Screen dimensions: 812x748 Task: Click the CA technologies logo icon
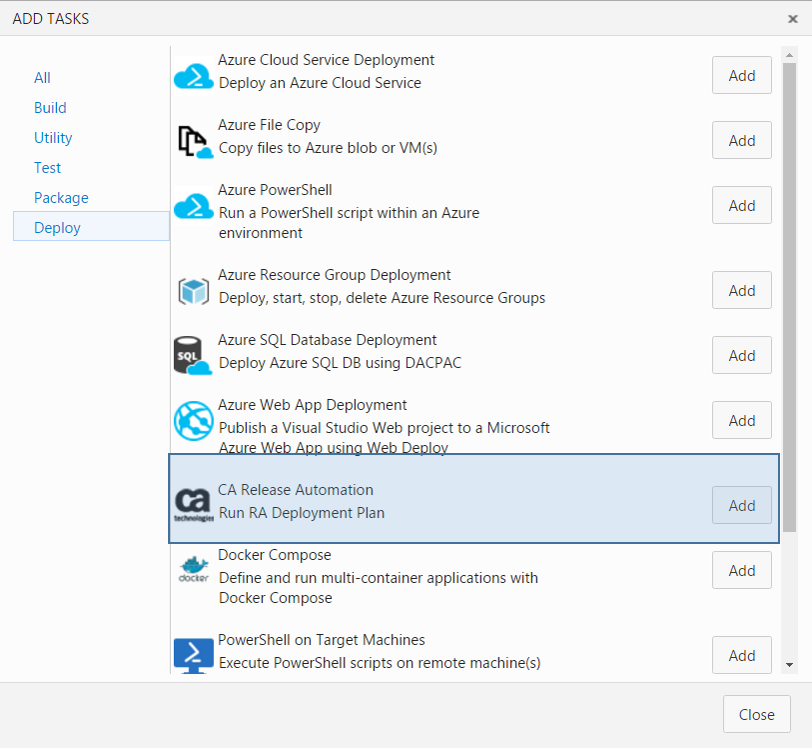click(x=193, y=505)
